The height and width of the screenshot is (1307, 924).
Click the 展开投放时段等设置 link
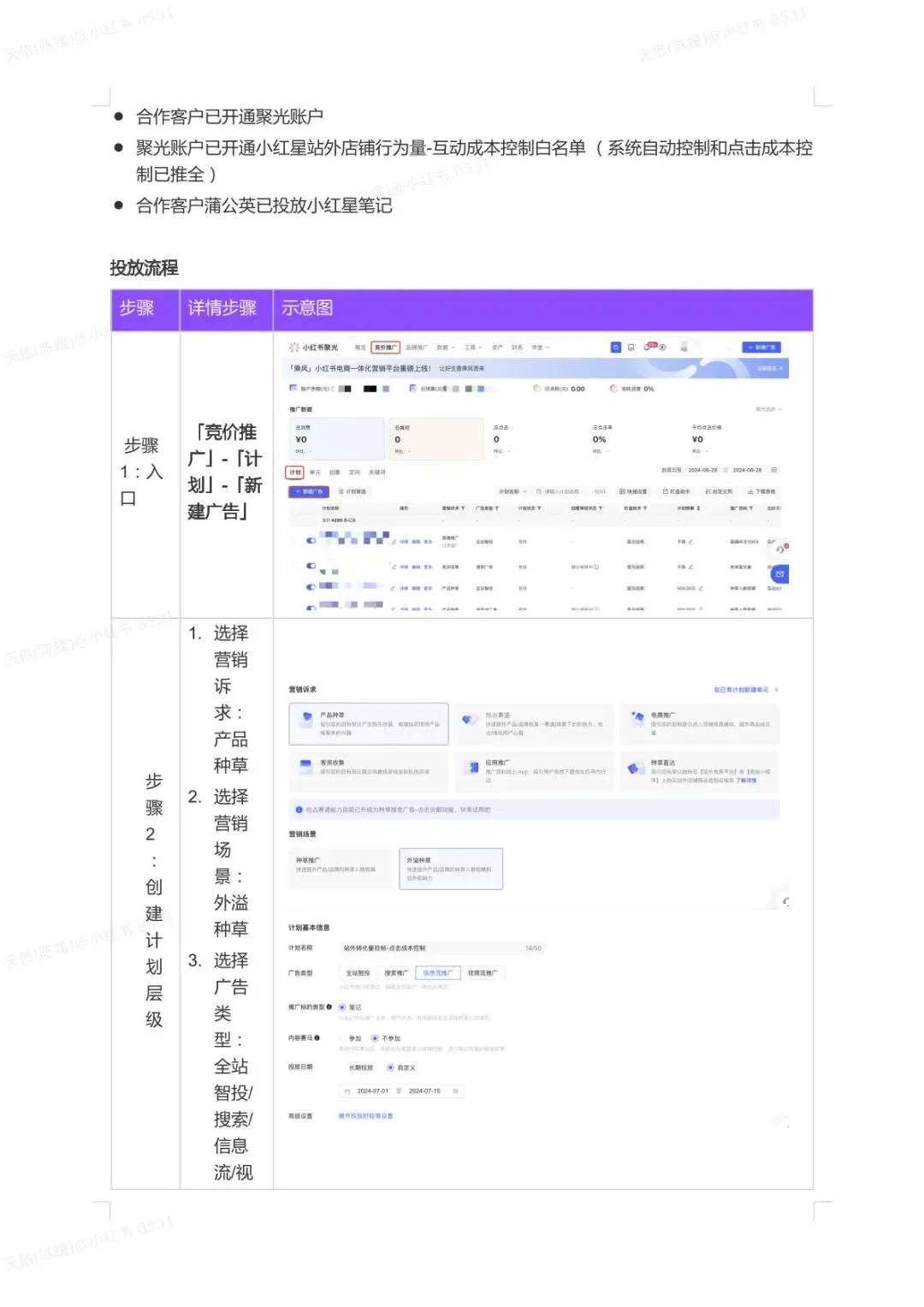[x=366, y=1116]
